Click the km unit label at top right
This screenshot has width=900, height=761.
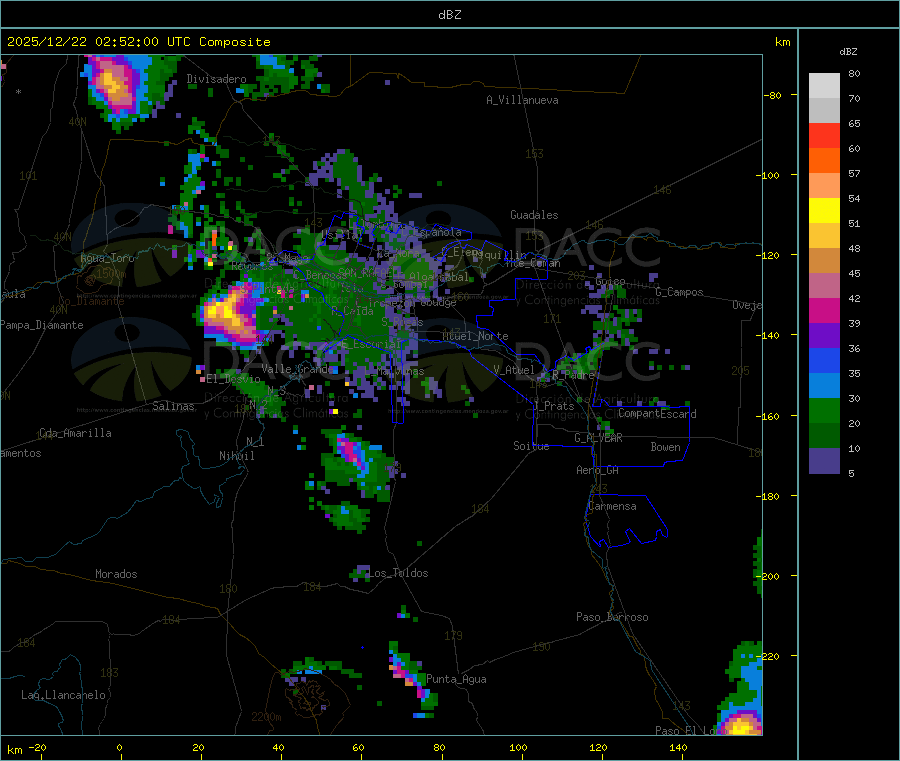pos(782,42)
